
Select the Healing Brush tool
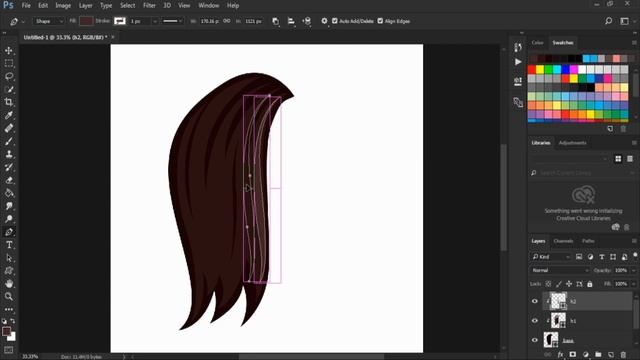(x=9, y=128)
